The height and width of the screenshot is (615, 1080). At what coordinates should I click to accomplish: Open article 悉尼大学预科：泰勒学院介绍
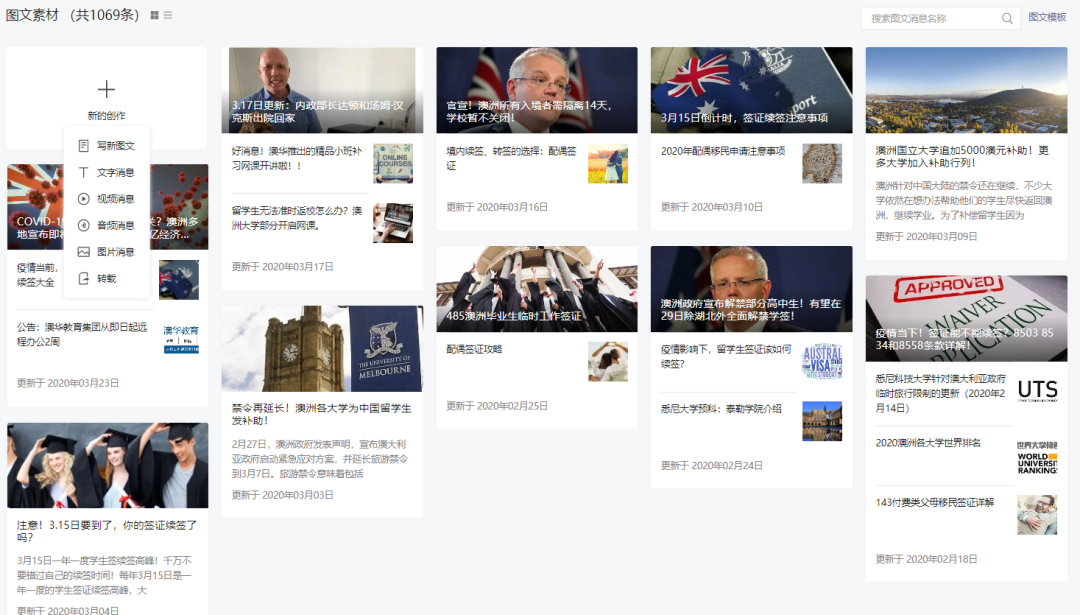point(721,408)
